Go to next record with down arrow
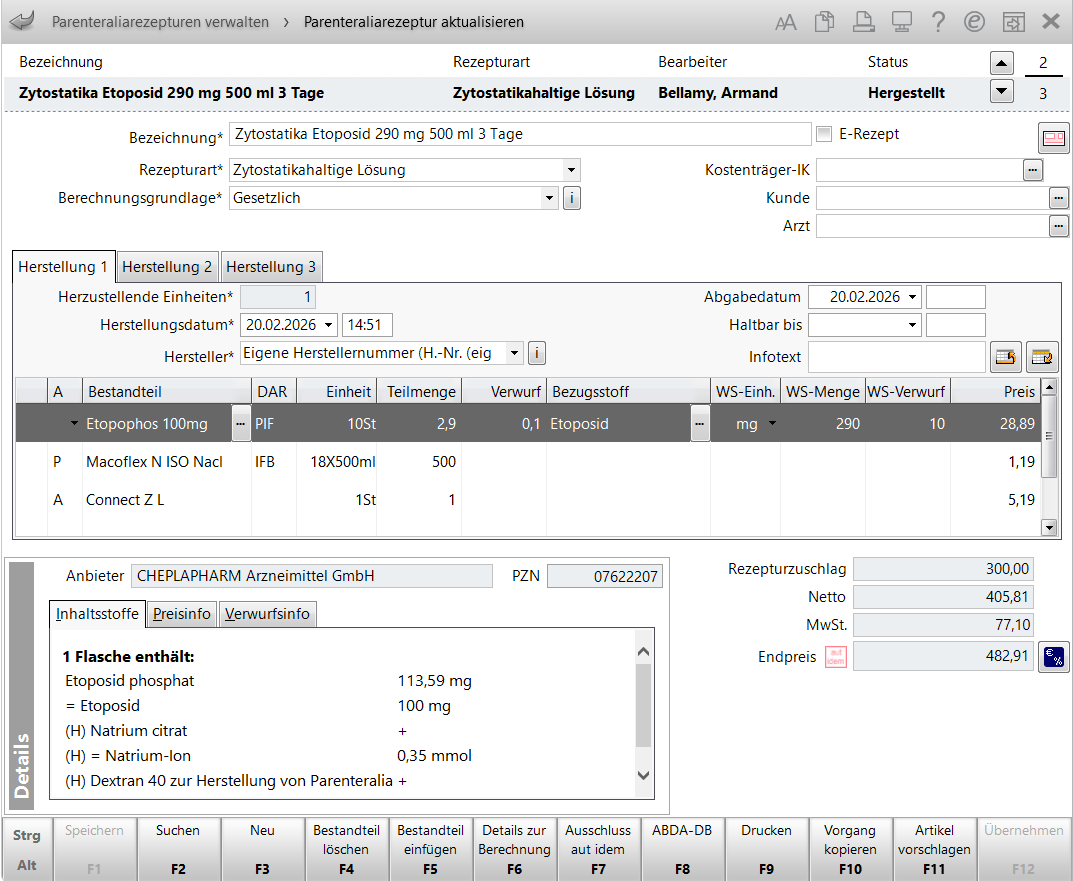Viewport: 1073px width, 881px height. click(x=1001, y=92)
